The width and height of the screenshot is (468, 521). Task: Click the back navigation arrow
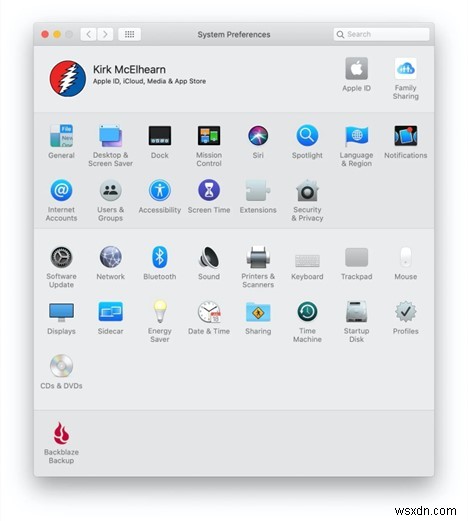pos(88,34)
